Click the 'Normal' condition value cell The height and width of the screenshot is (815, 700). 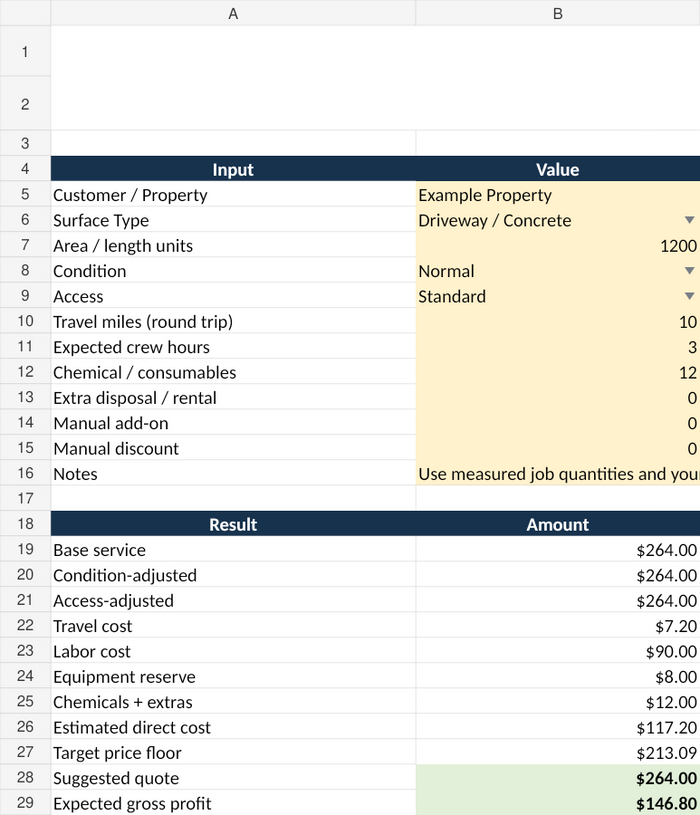pos(558,271)
